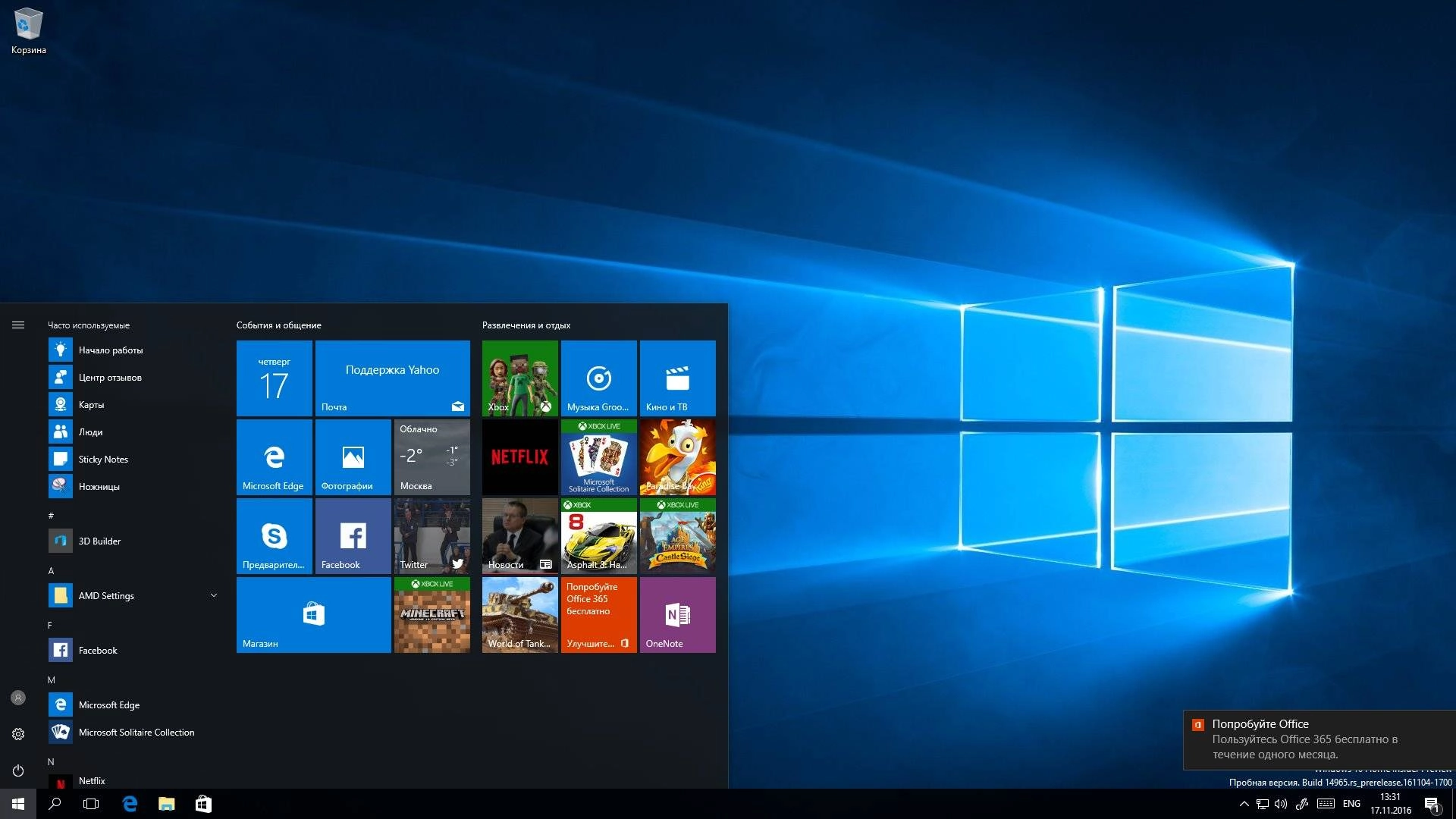Open Age of Empires Castle Siege tile
Screen dimensions: 1456x819
click(678, 536)
